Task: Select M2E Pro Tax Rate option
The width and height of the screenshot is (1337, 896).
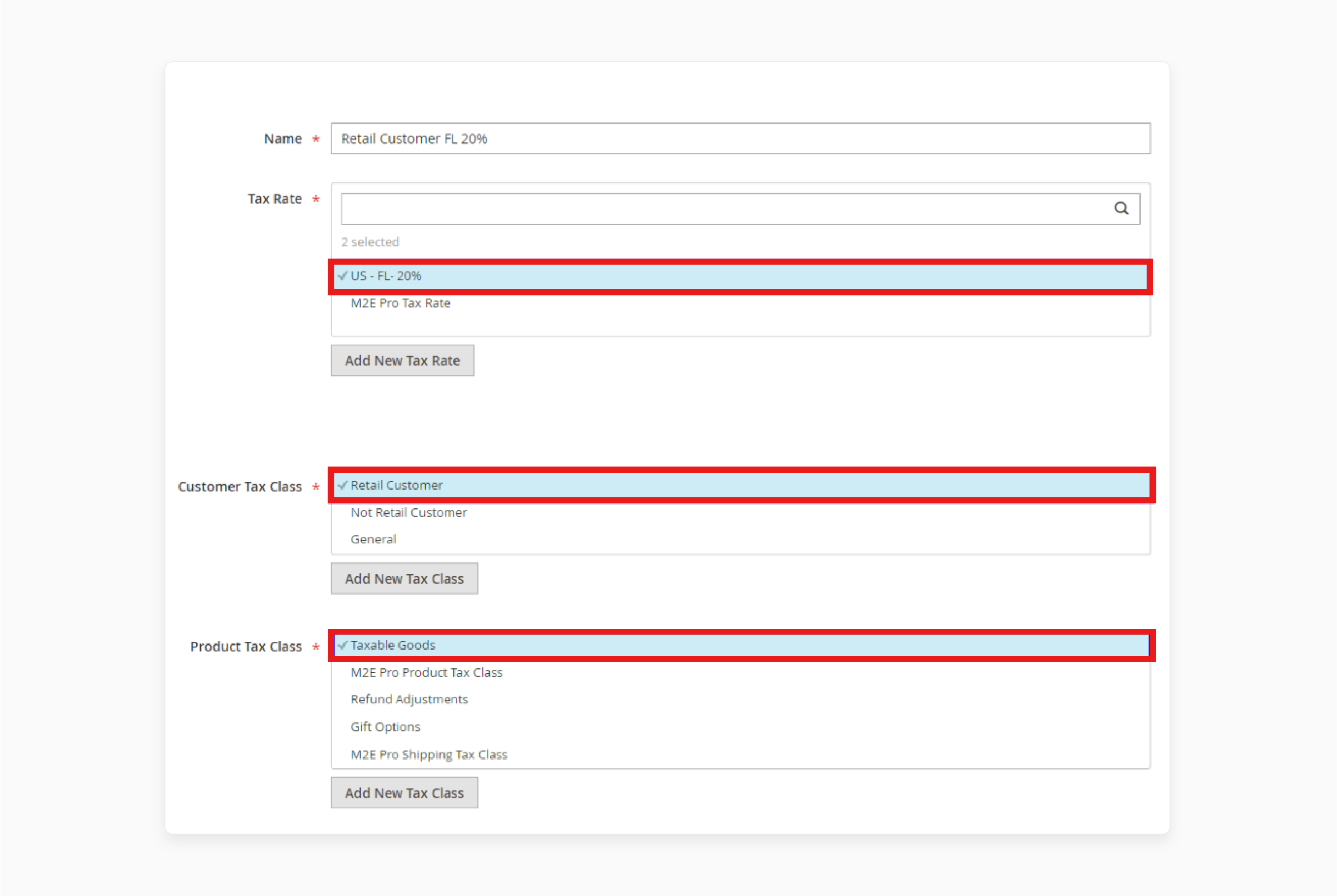Action: pos(740,303)
